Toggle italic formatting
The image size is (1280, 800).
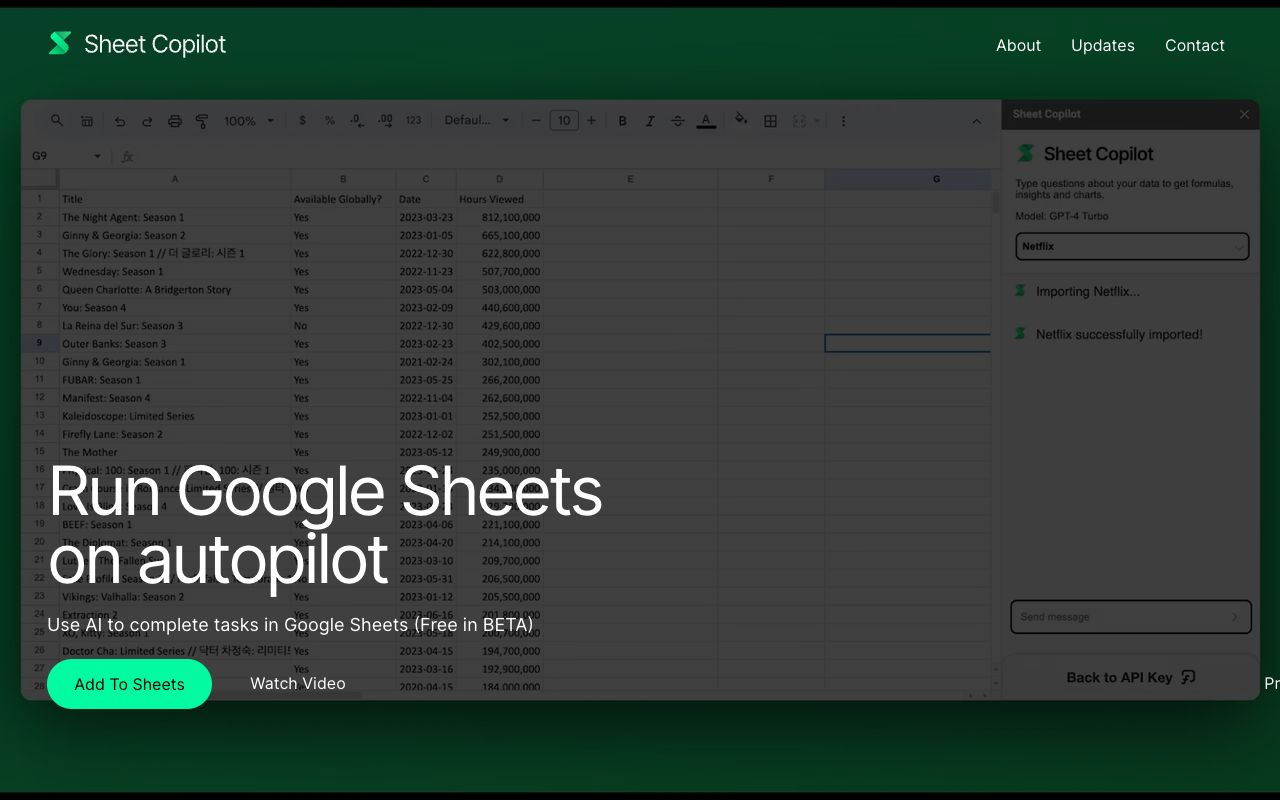[x=650, y=121]
